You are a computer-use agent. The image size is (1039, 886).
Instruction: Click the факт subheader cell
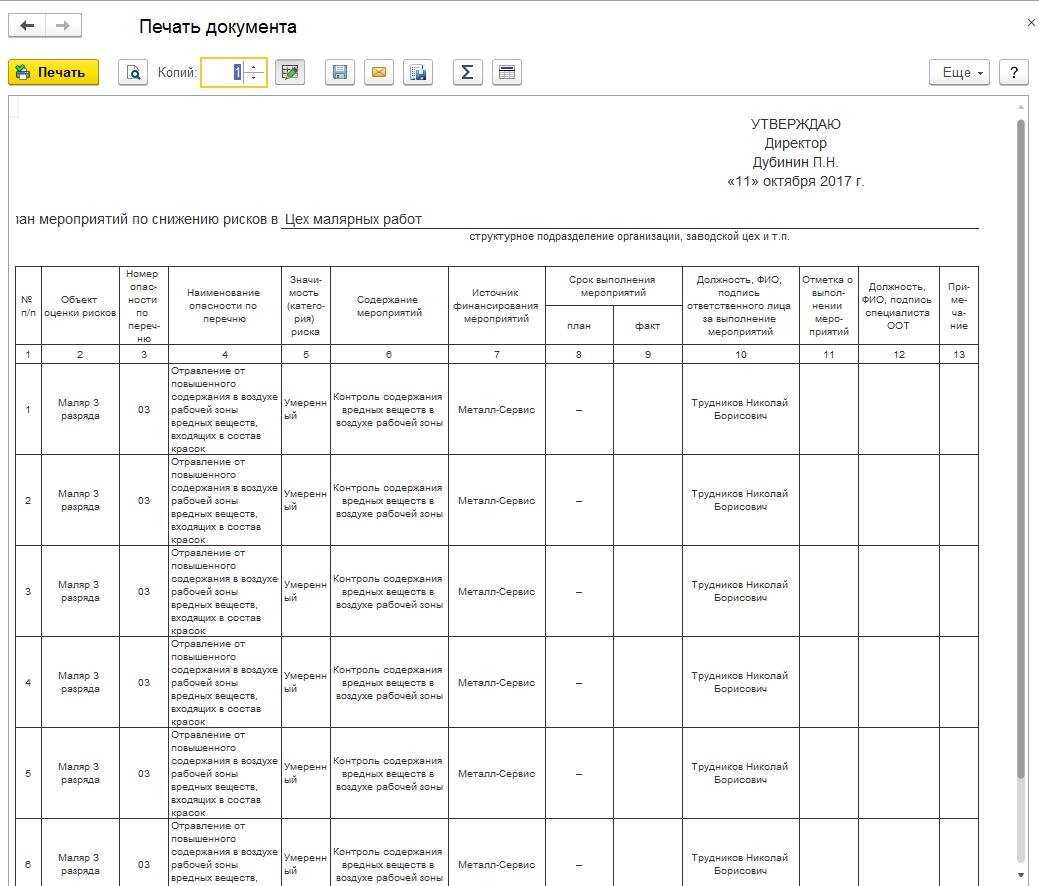tap(647, 325)
